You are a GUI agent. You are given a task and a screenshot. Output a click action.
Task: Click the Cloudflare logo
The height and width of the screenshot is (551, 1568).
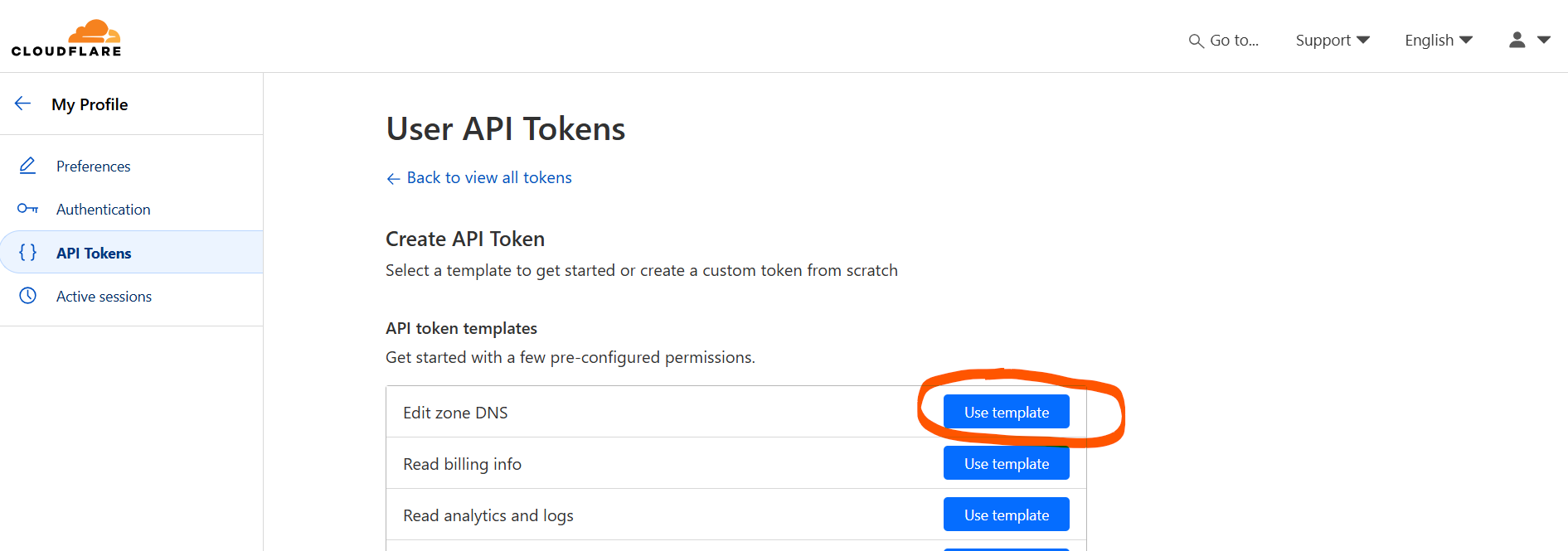(x=66, y=38)
